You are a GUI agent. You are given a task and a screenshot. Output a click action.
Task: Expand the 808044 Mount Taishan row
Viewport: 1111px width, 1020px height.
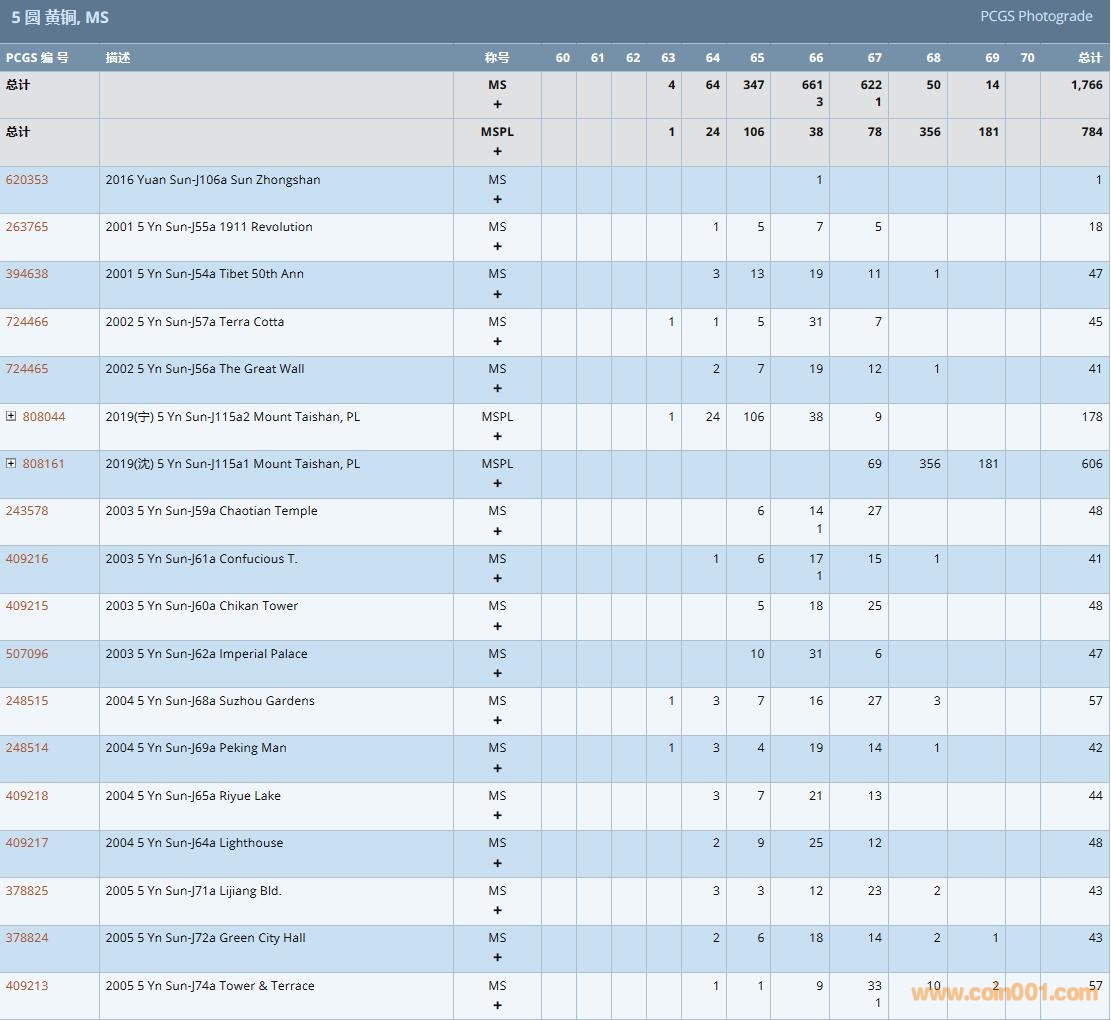11,417
